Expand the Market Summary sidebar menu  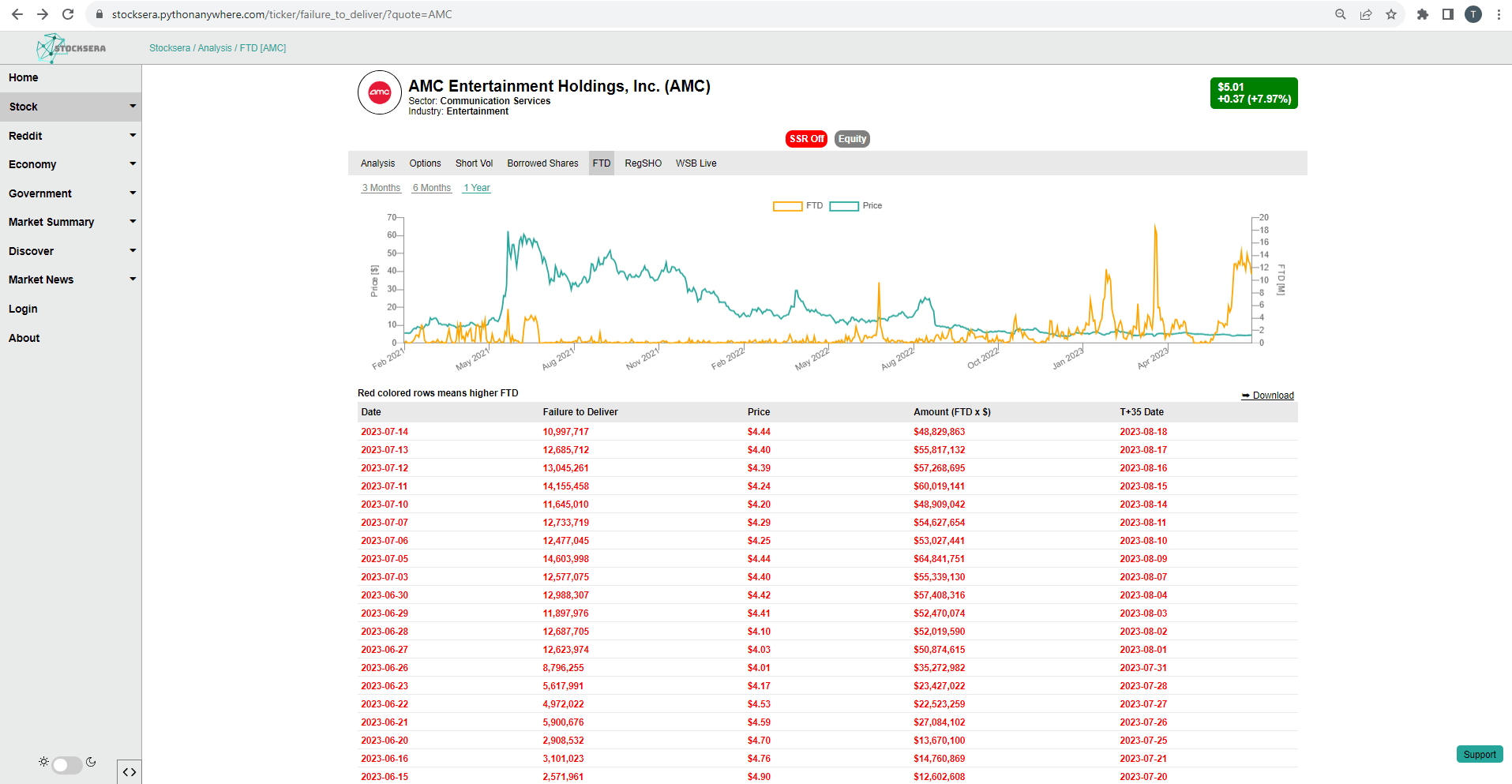[x=71, y=222]
